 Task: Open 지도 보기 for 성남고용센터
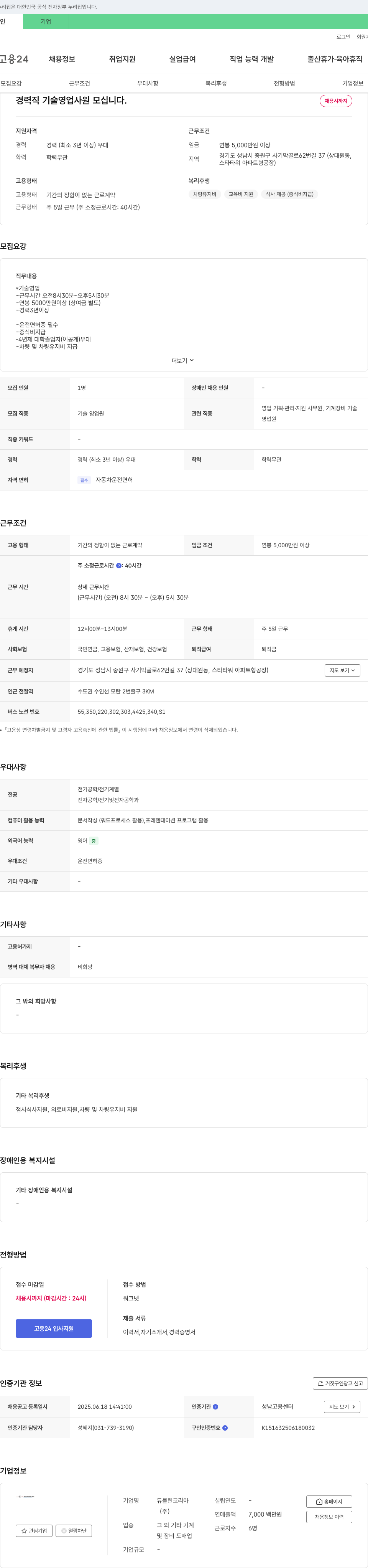(342, 1407)
